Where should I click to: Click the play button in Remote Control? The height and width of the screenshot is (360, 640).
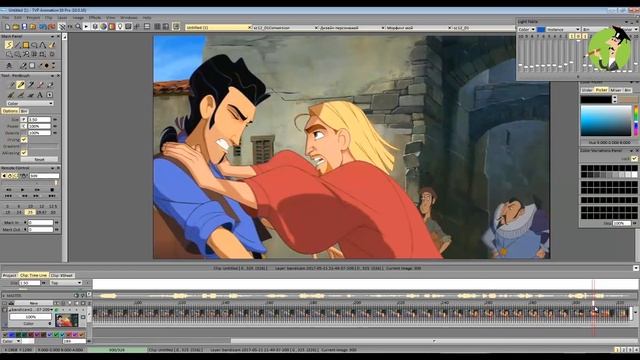point(22,190)
